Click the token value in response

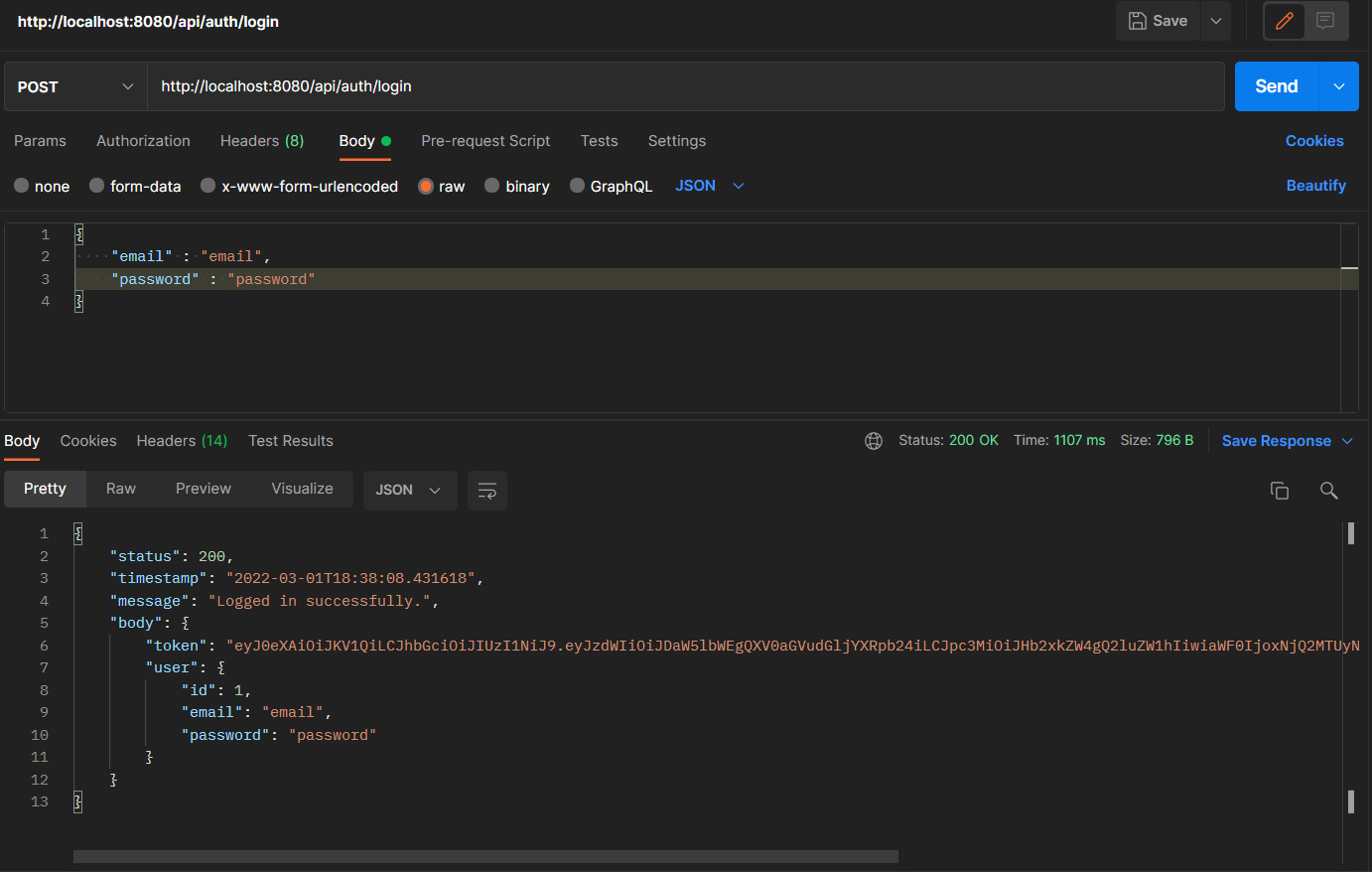click(793, 646)
